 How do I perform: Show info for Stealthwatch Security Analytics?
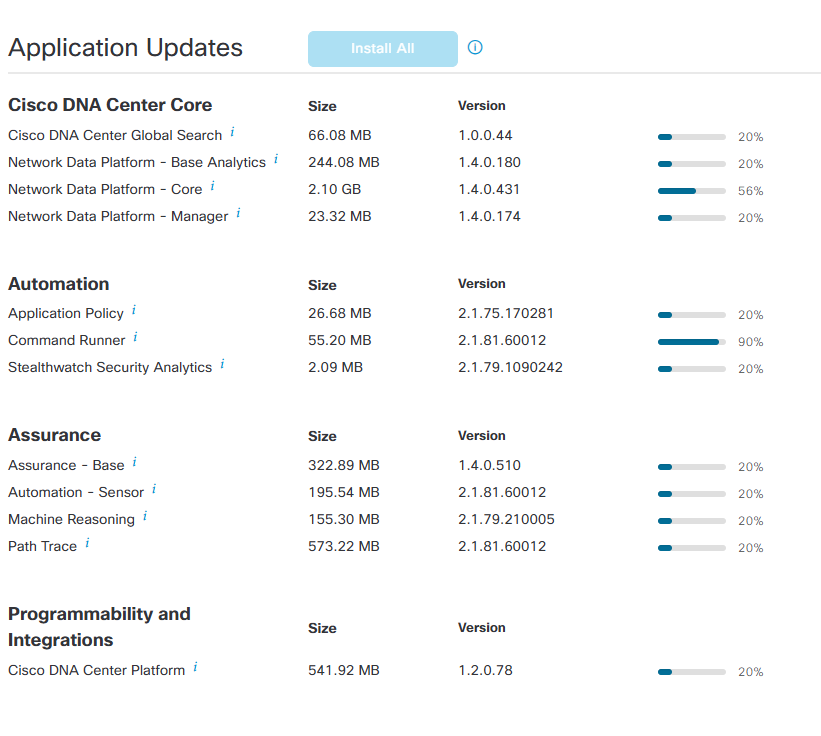click(x=223, y=364)
